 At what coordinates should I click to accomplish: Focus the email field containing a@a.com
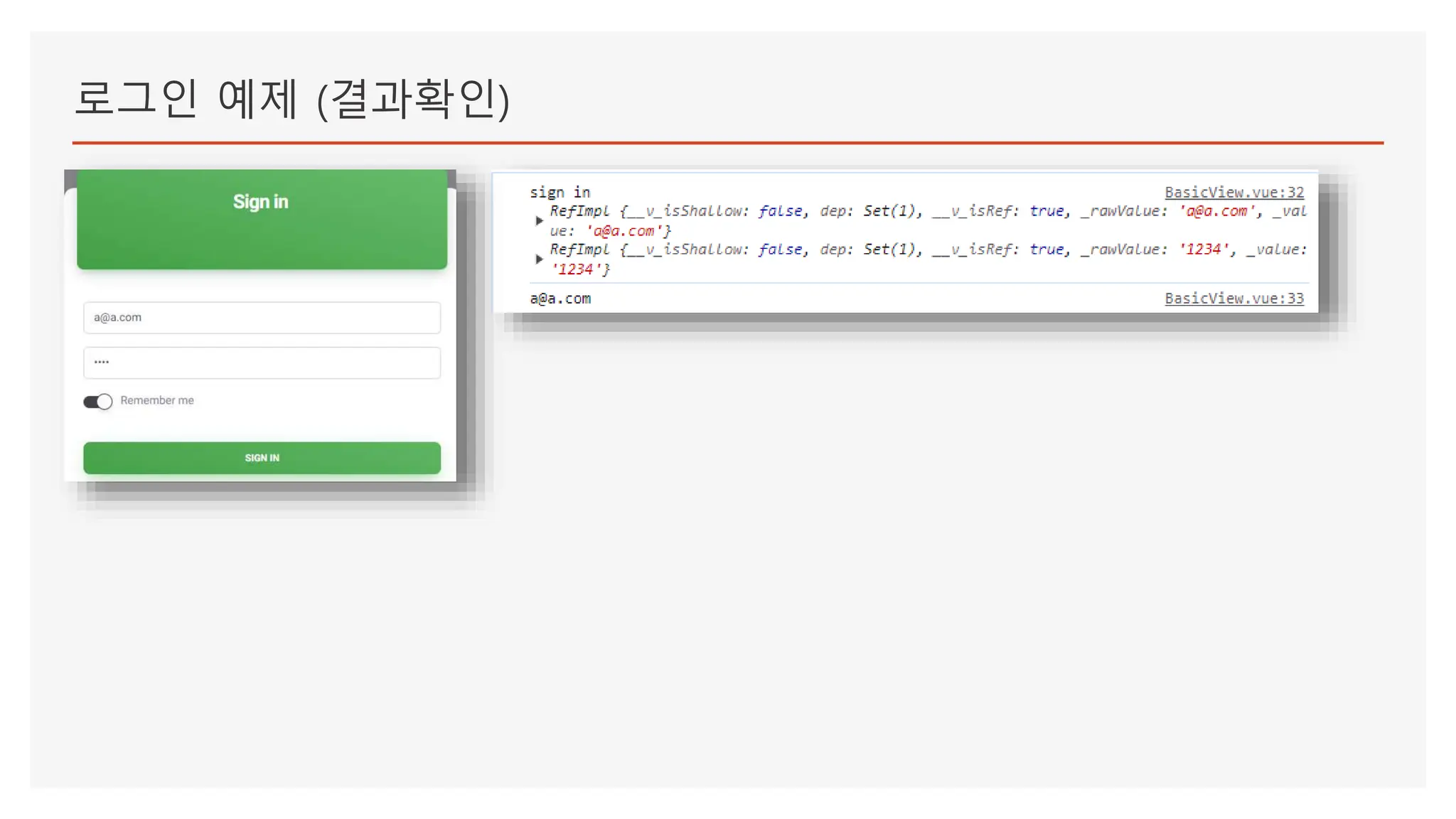(262, 318)
